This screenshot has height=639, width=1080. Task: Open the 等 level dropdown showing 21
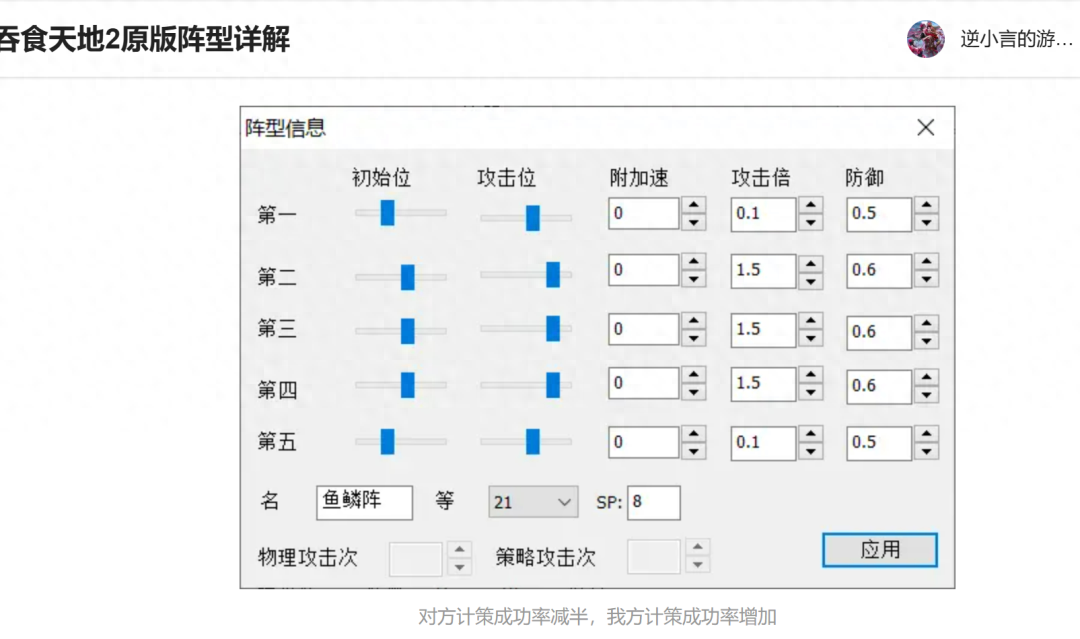532,502
